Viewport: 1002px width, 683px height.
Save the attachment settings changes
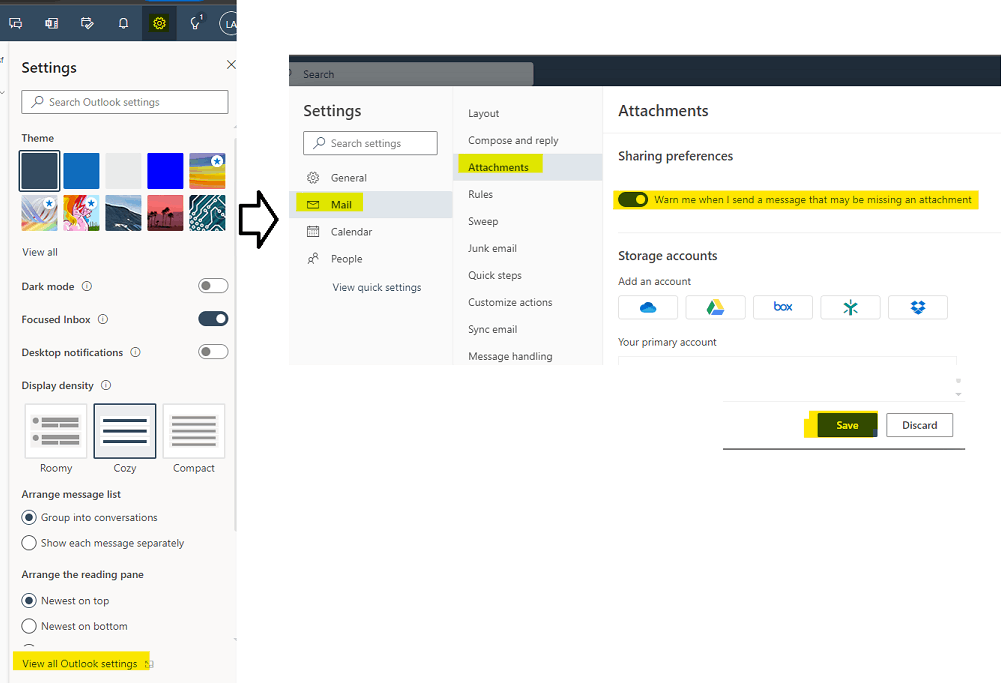coord(846,424)
